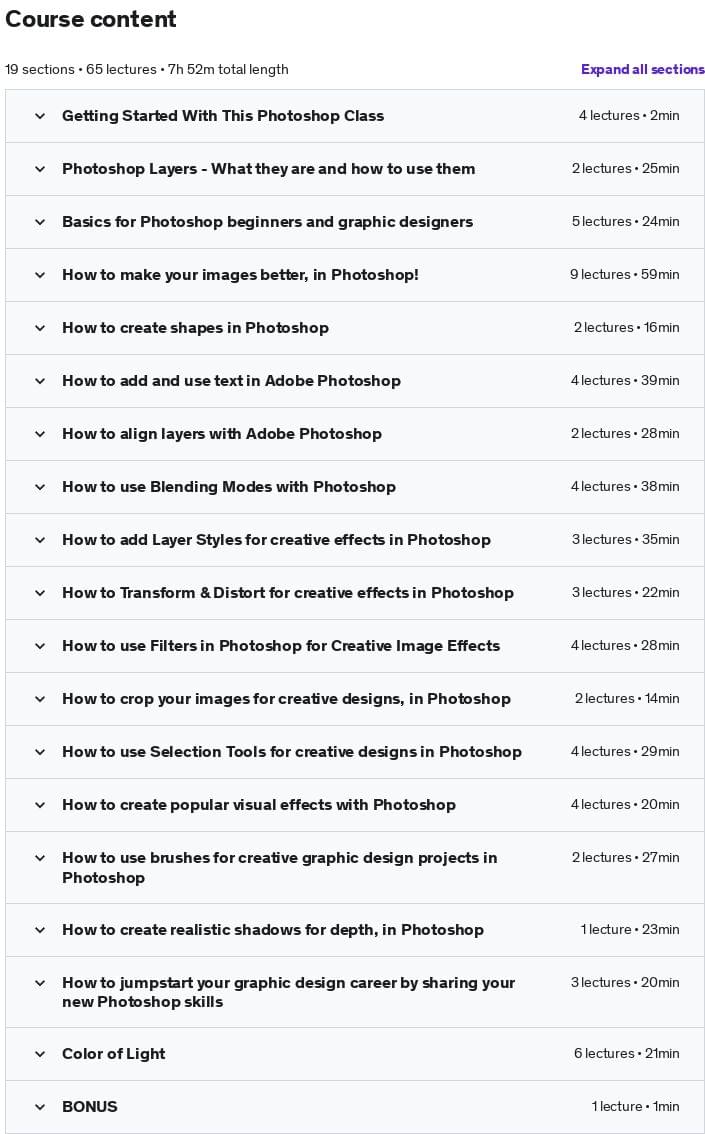Image resolution: width=705 pixels, height=1134 pixels.
Task: Expand the Getting Started chevron
Action: tap(40, 116)
